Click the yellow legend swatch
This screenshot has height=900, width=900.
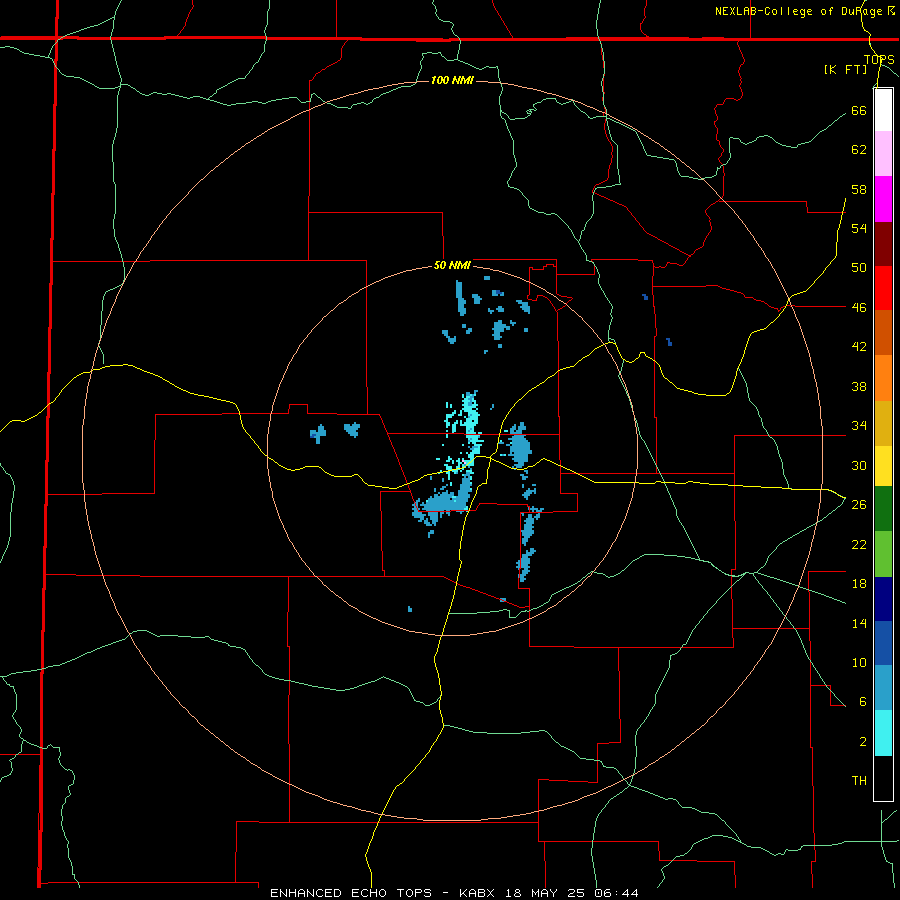click(883, 465)
